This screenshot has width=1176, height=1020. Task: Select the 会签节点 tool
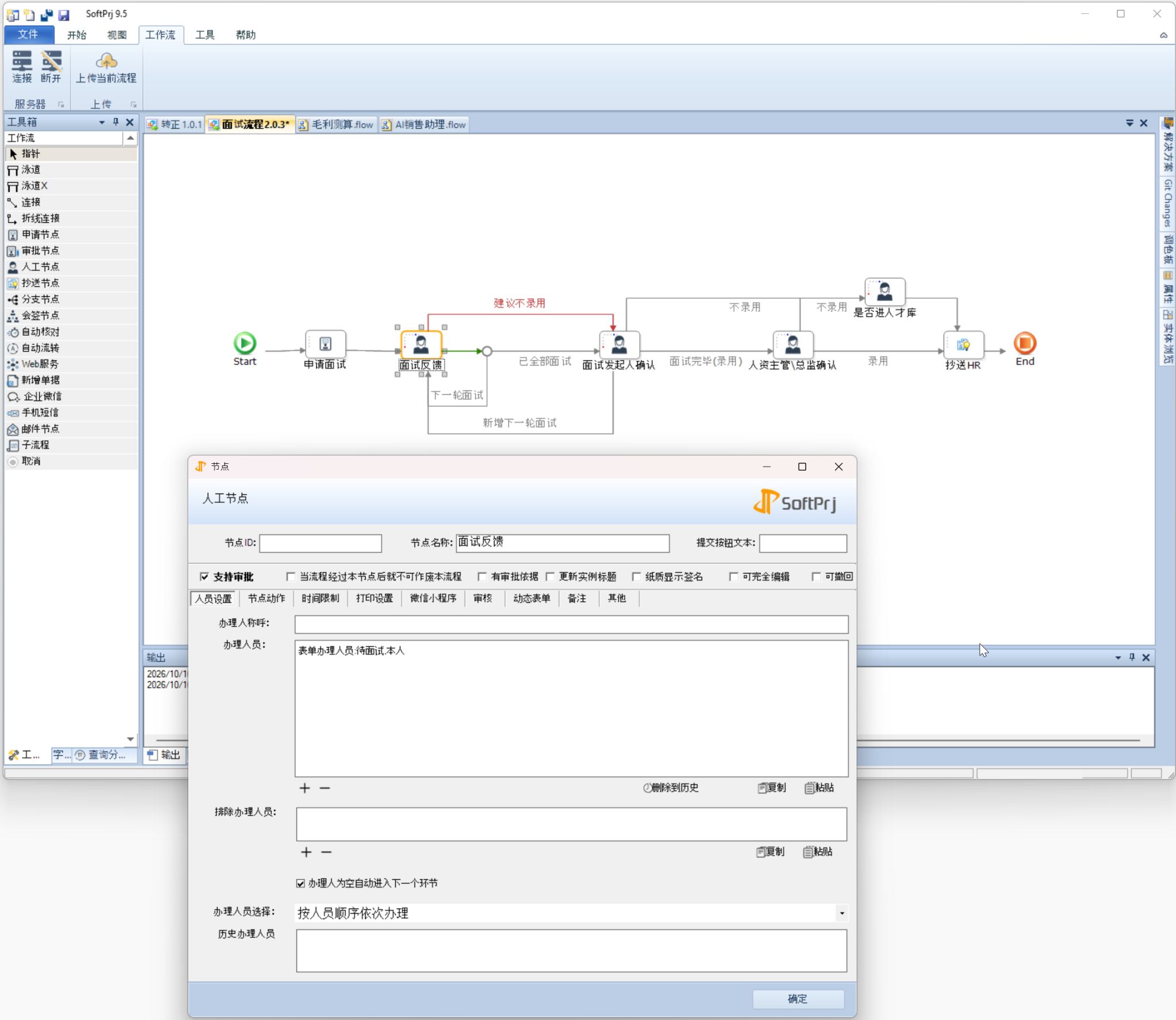coord(71,316)
